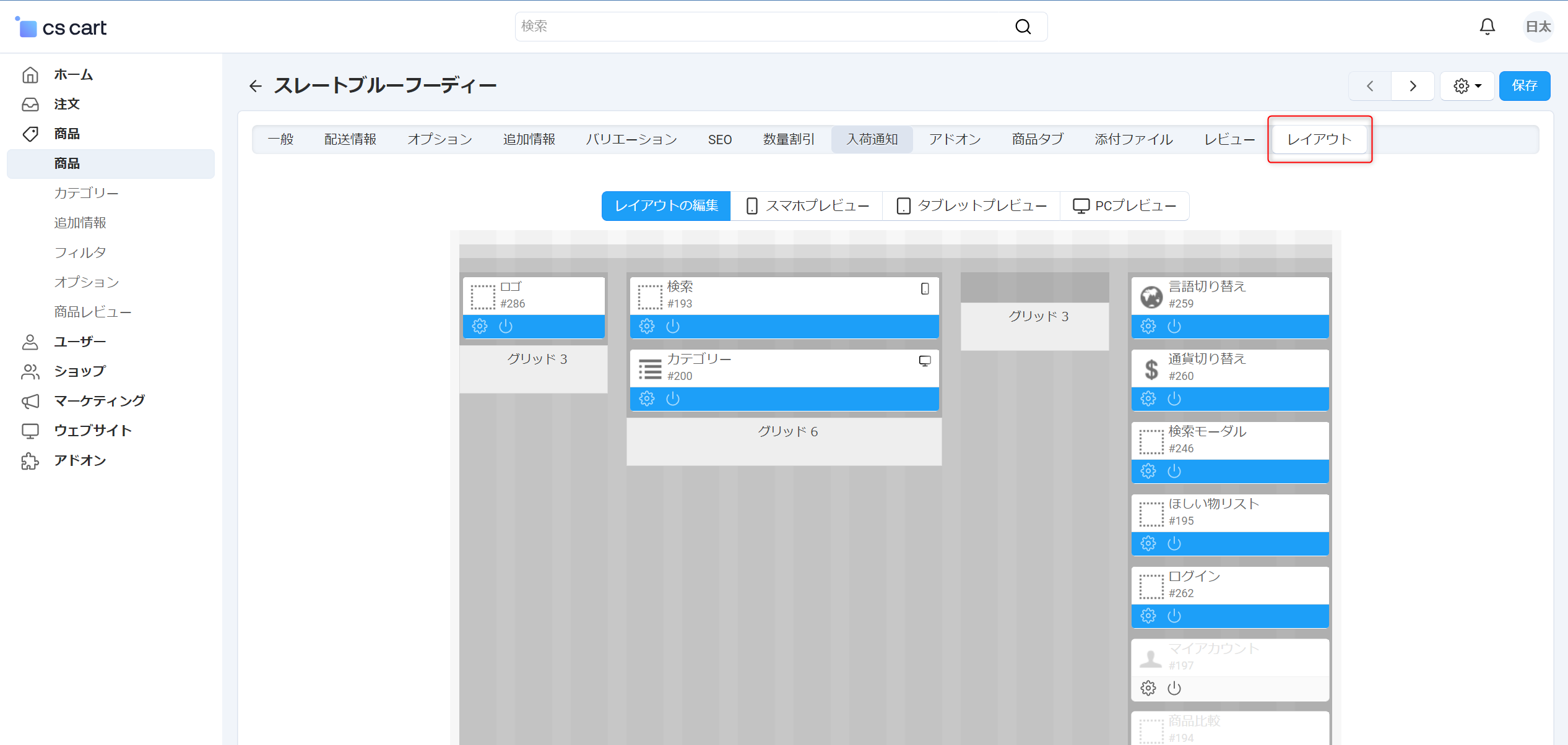The width and height of the screenshot is (1568, 745).
Task: Toggle power switch on ログイン block
Action: coord(1174,616)
